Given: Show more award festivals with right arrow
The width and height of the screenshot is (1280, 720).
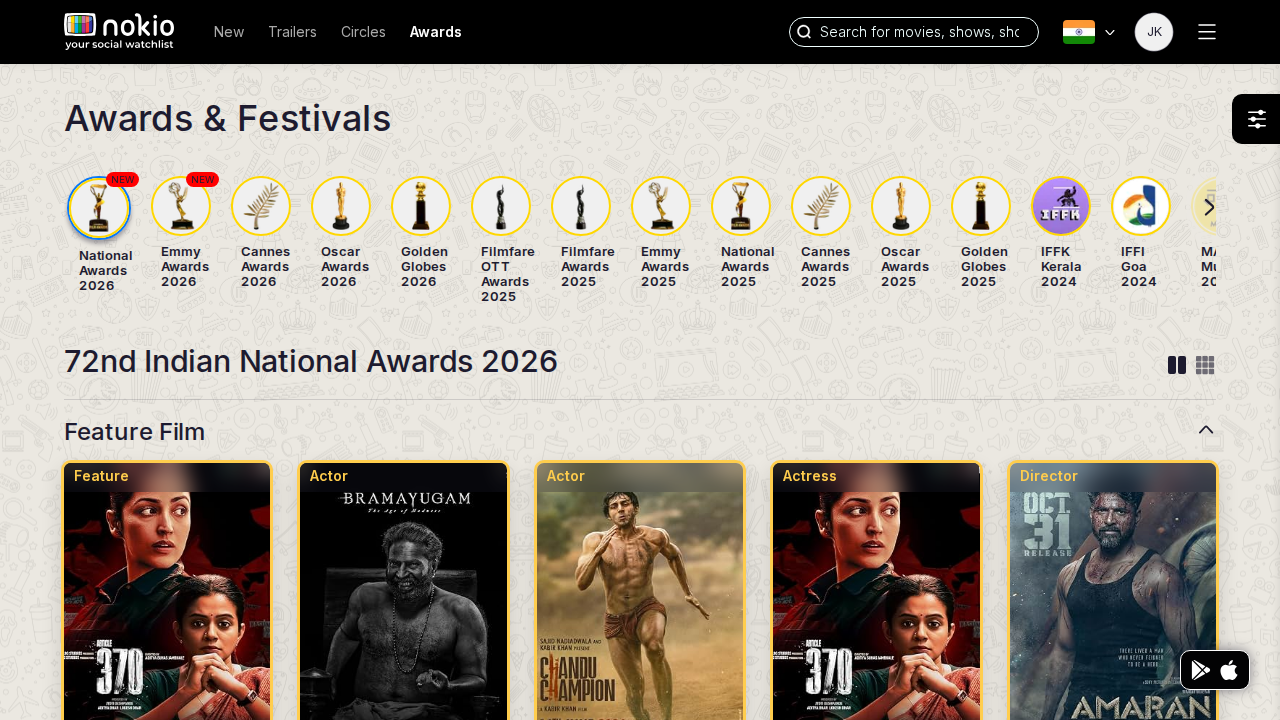Looking at the screenshot, I should 1209,207.
